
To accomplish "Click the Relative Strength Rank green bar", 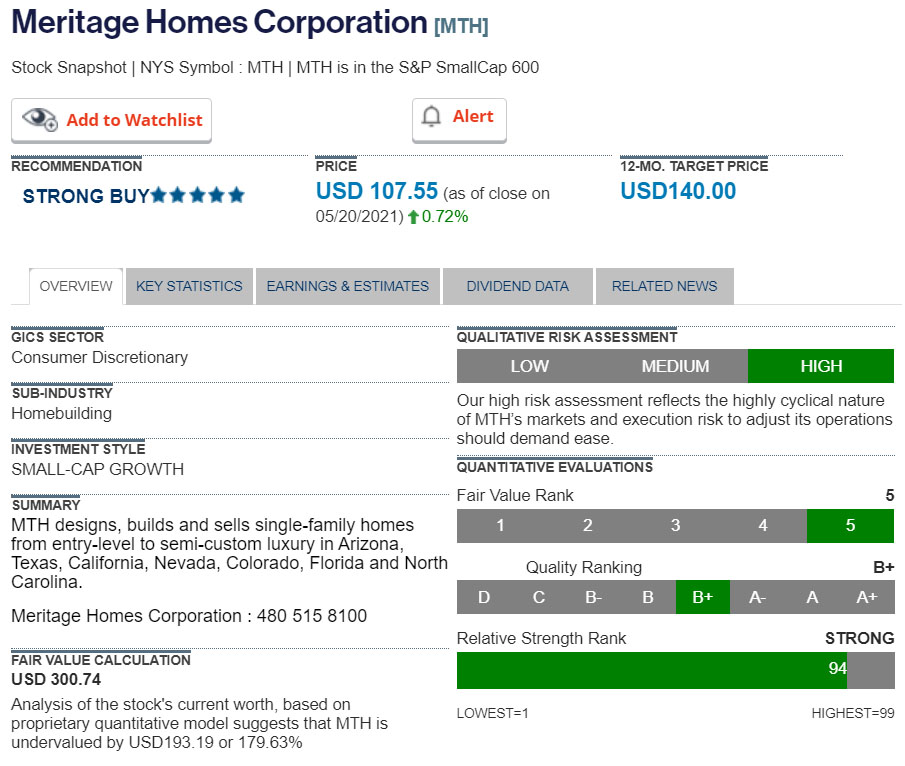I will click(x=651, y=669).
